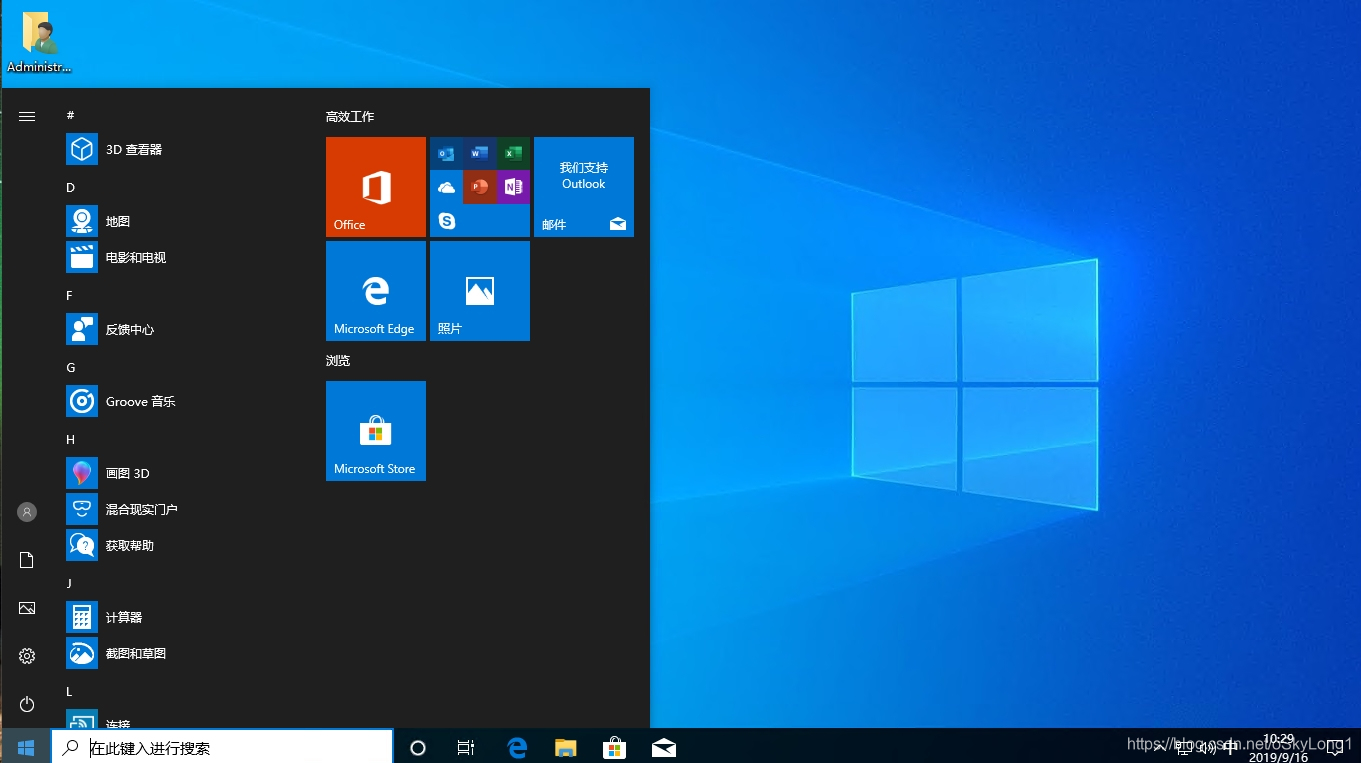Open Documents from Start sidebar icon
This screenshot has width=1361, height=763.
coord(27,560)
